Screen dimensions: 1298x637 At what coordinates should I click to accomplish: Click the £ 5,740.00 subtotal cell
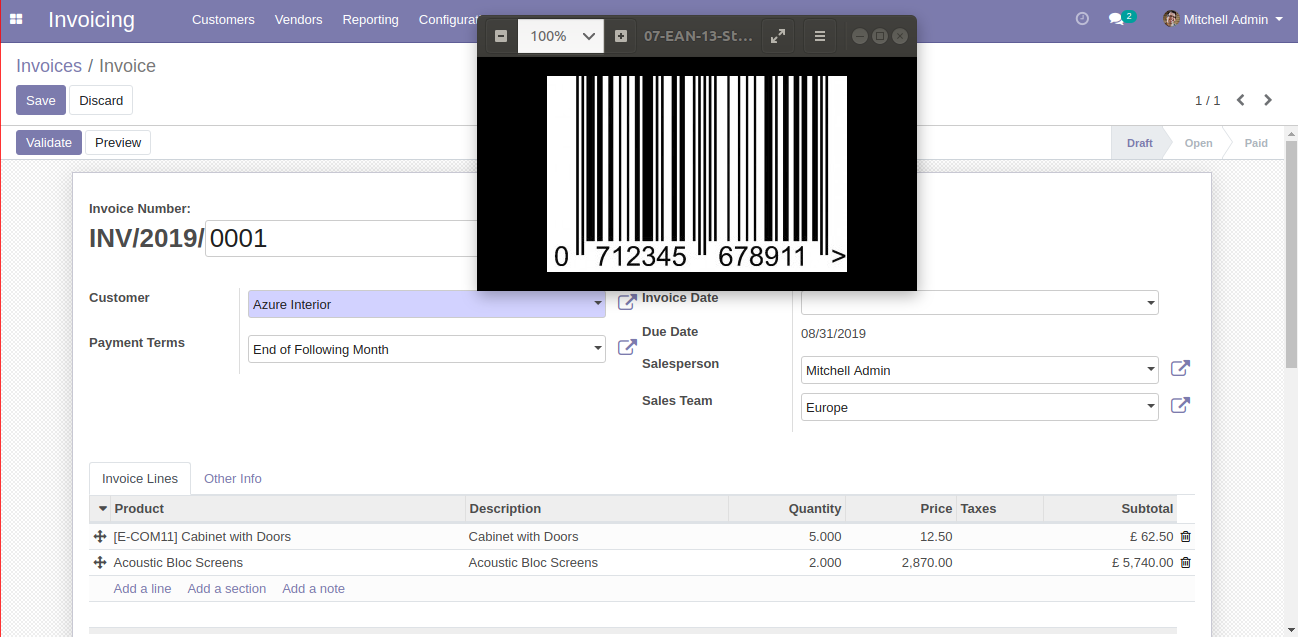coord(1110,563)
